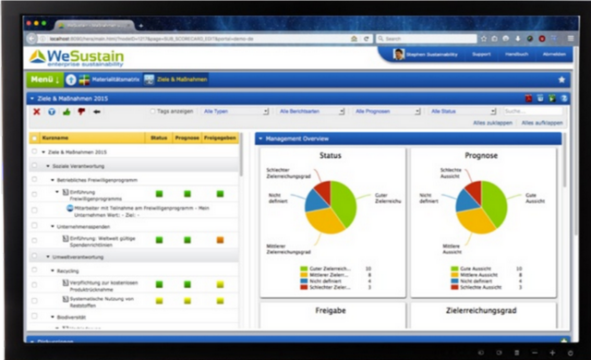Tick the header checkbox next to Kurzname

(34, 138)
